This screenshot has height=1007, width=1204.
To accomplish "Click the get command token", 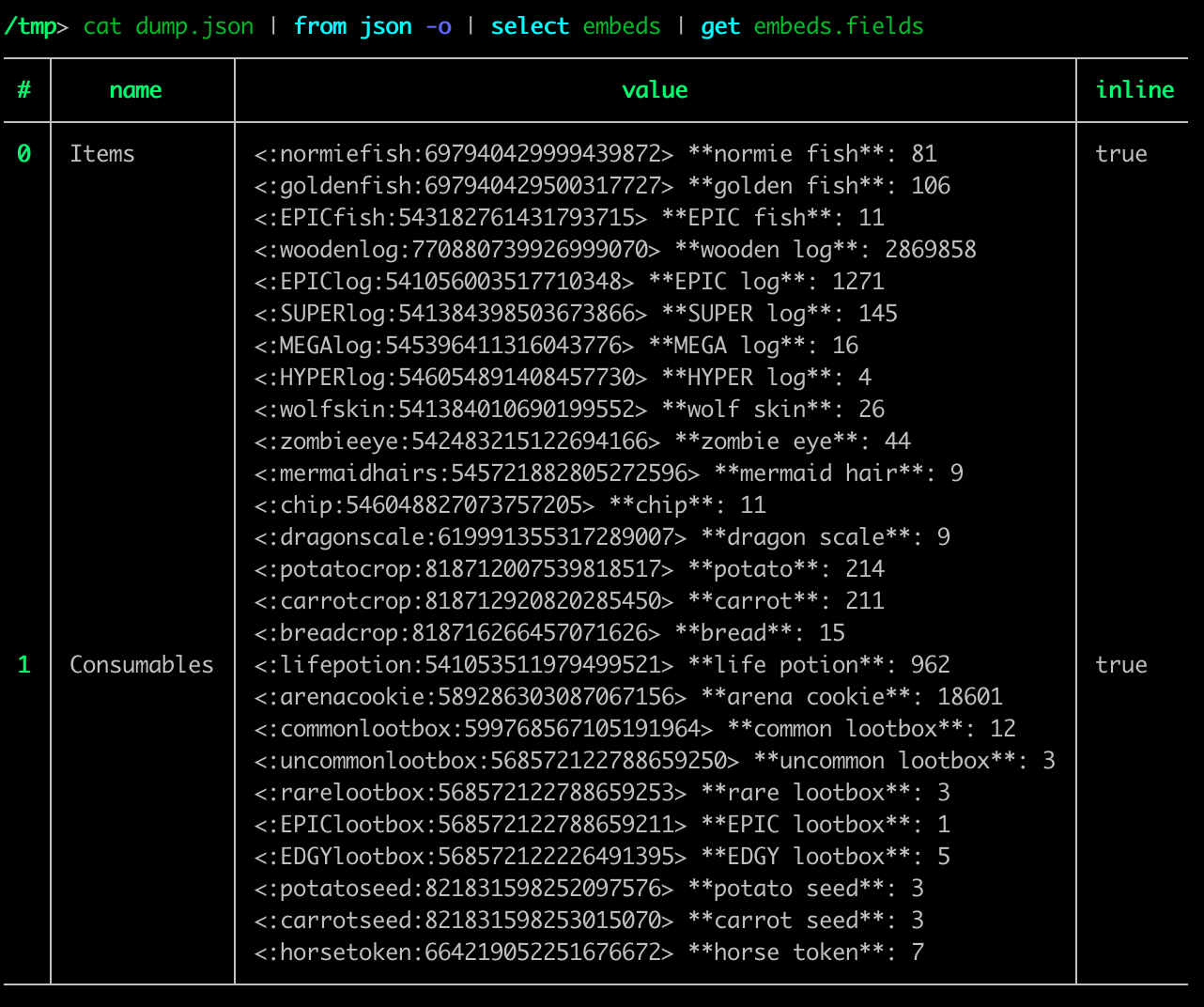I will [x=720, y=26].
